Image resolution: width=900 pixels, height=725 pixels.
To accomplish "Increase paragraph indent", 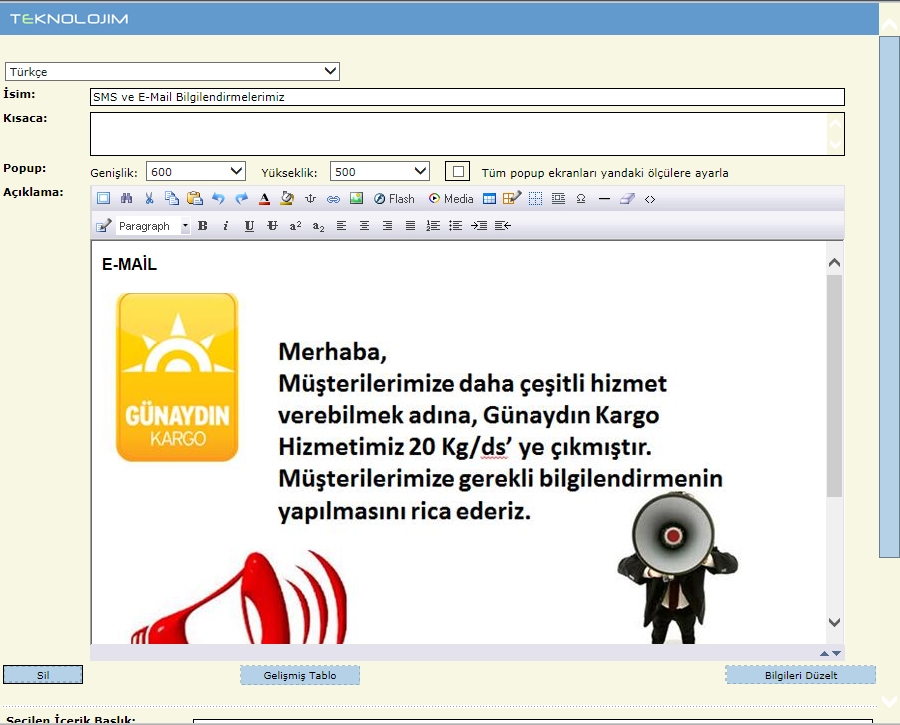I will [x=479, y=226].
